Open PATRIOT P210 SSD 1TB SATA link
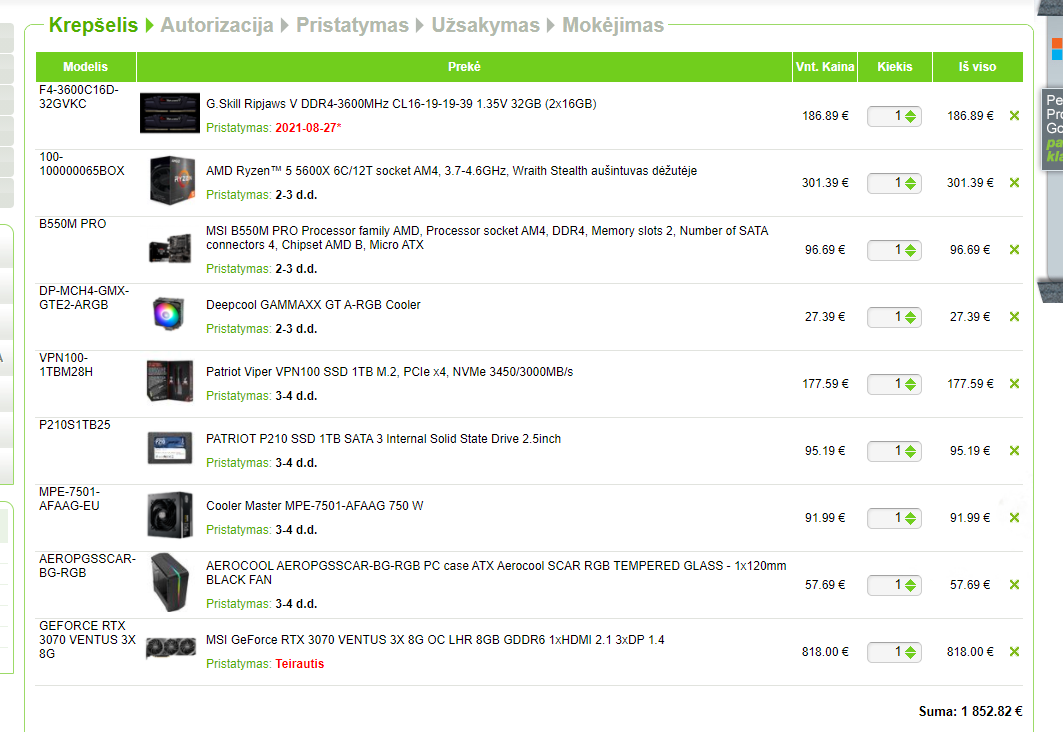The height and width of the screenshot is (732, 1063). (x=384, y=439)
